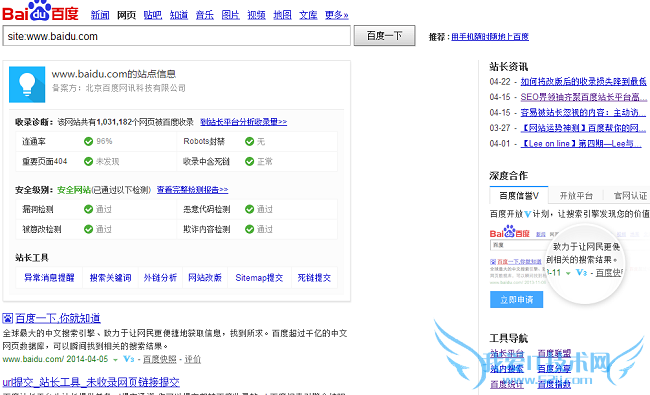The height and width of the screenshot is (395, 650).
Task: Open 04-22 news 如何将改版后的收录损失降到最低
Action: [583, 82]
